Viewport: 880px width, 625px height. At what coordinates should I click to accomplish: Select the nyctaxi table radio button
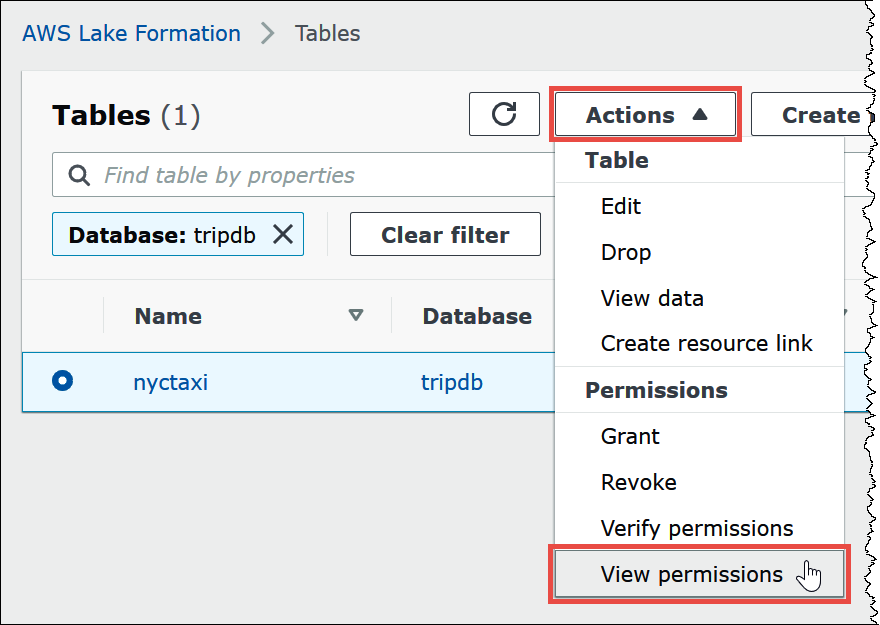[x=64, y=382]
